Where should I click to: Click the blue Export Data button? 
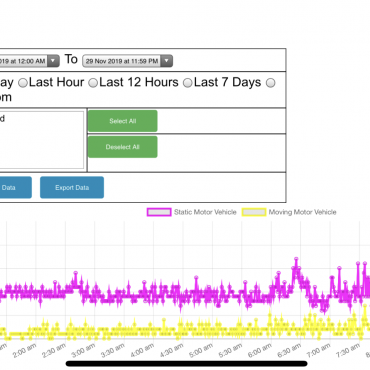tap(72, 187)
